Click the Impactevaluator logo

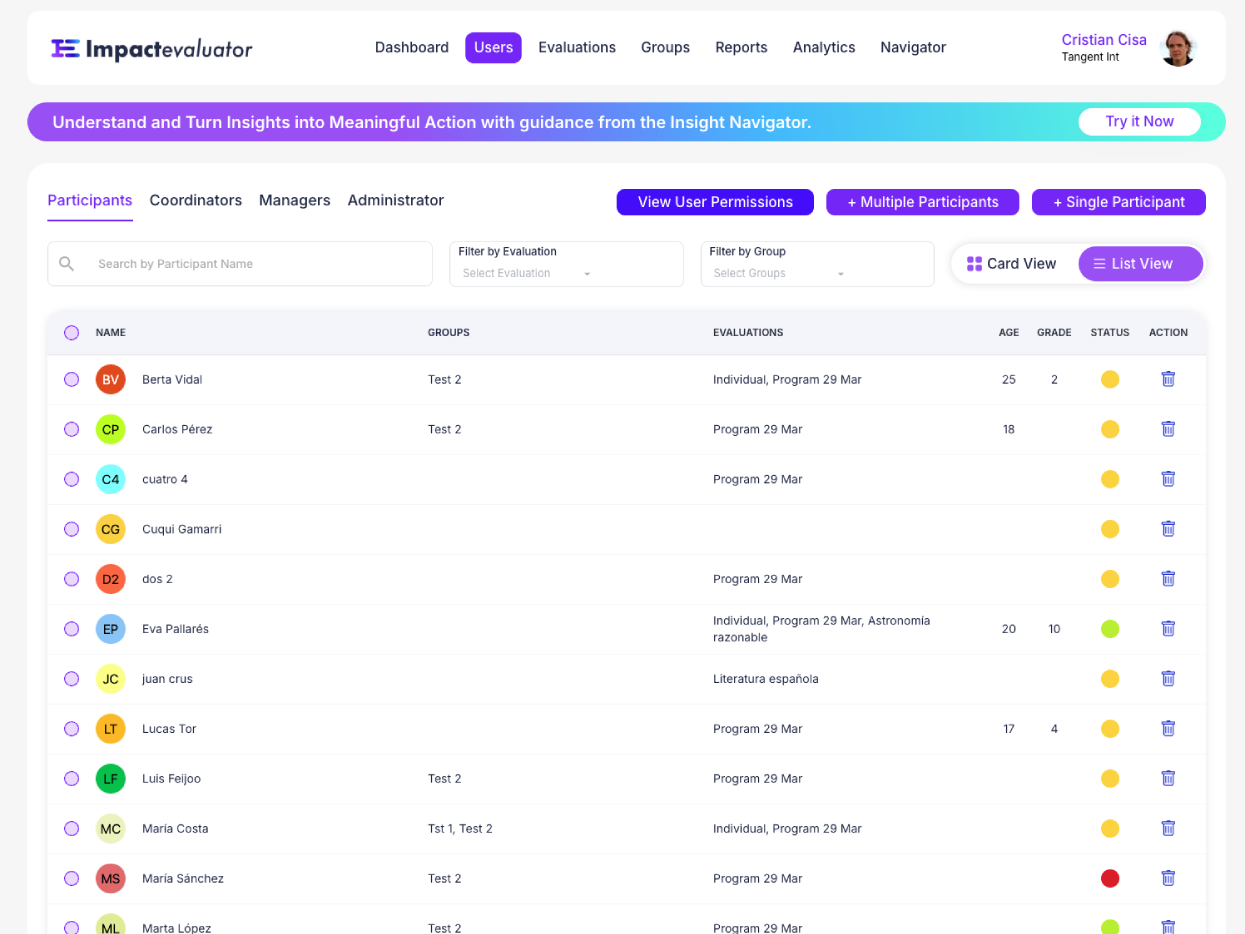(152, 48)
